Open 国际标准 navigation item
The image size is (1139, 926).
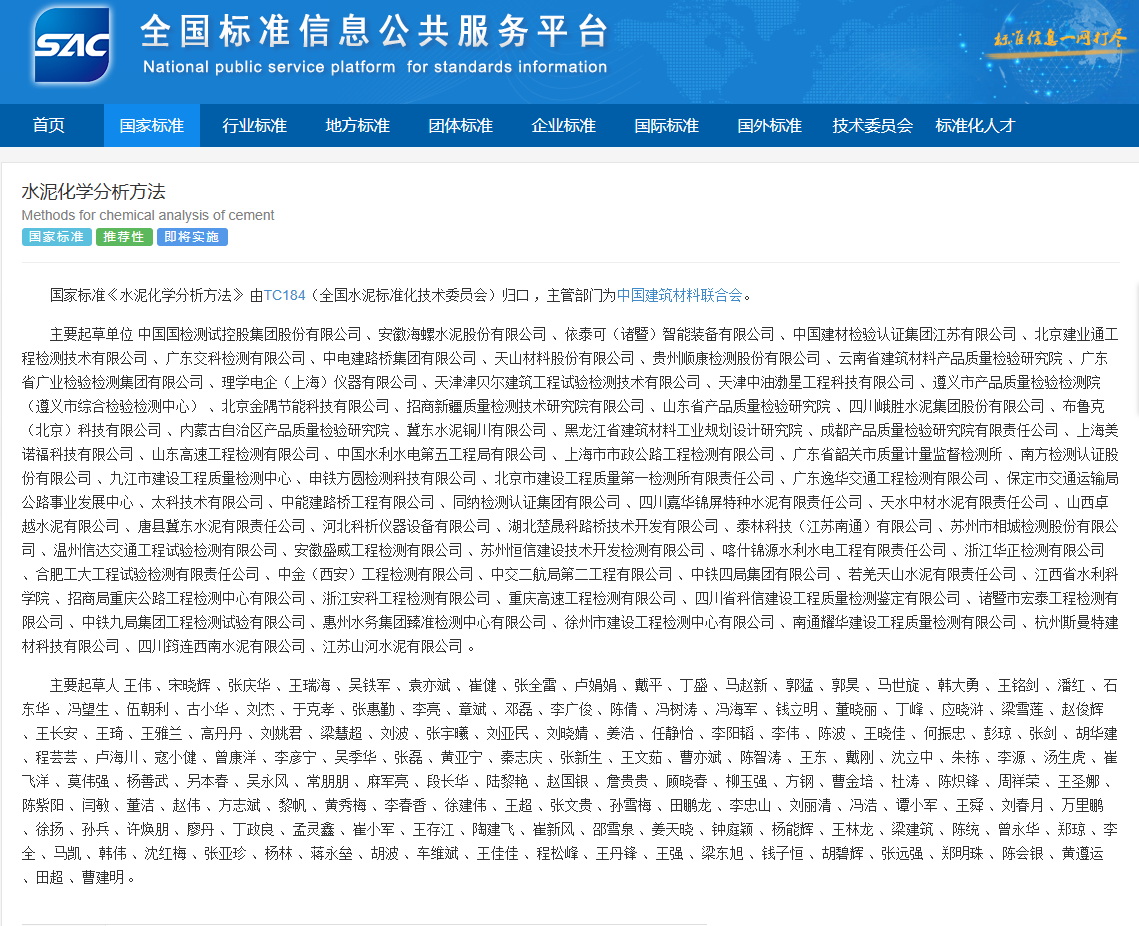pos(666,126)
